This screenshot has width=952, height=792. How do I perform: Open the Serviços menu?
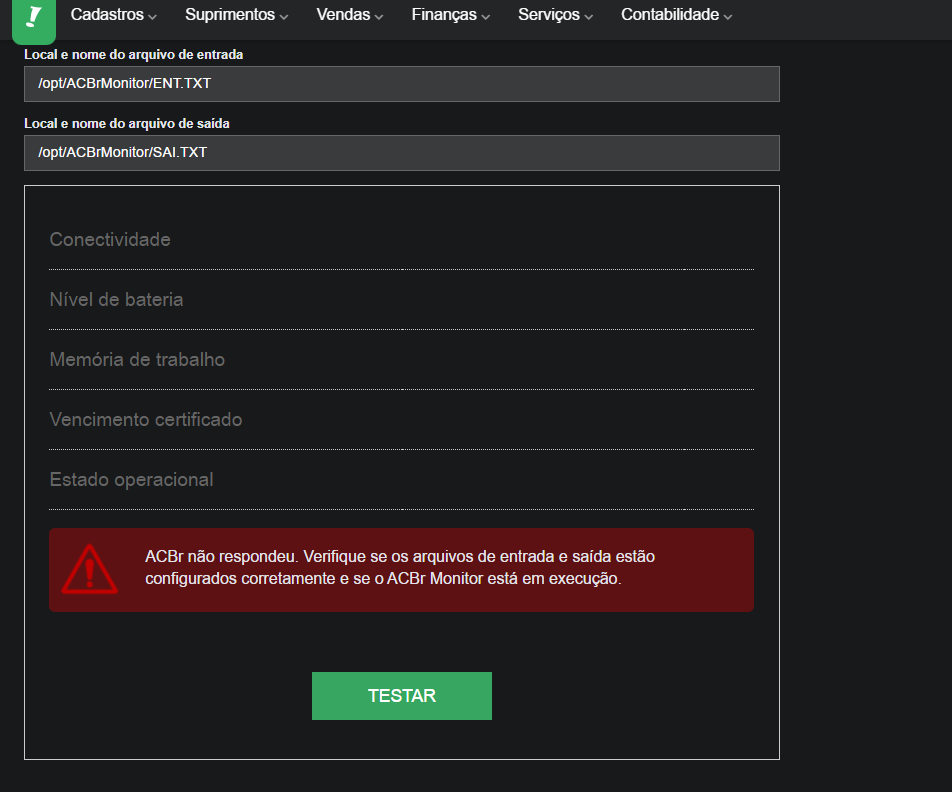point(555,15)
